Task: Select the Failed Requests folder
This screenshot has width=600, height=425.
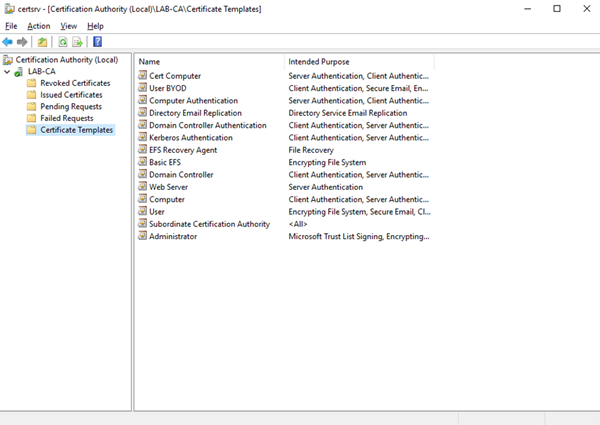Action: (68, 118)
